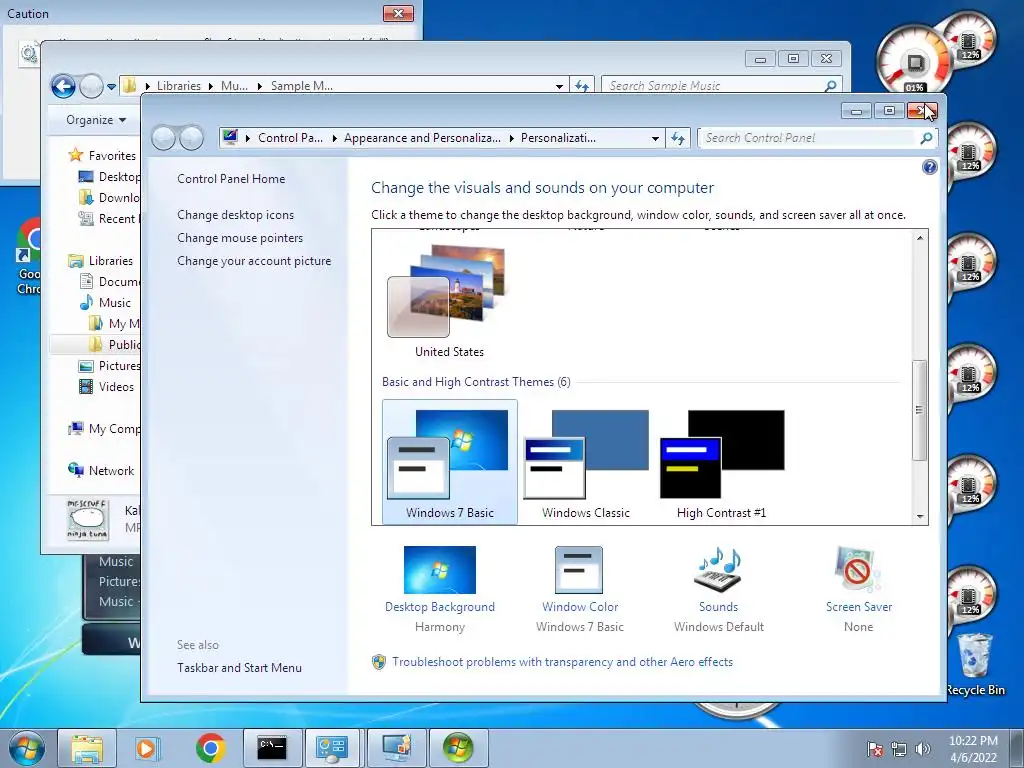Launch Windows Media Player from taskbar

(148, 748)
